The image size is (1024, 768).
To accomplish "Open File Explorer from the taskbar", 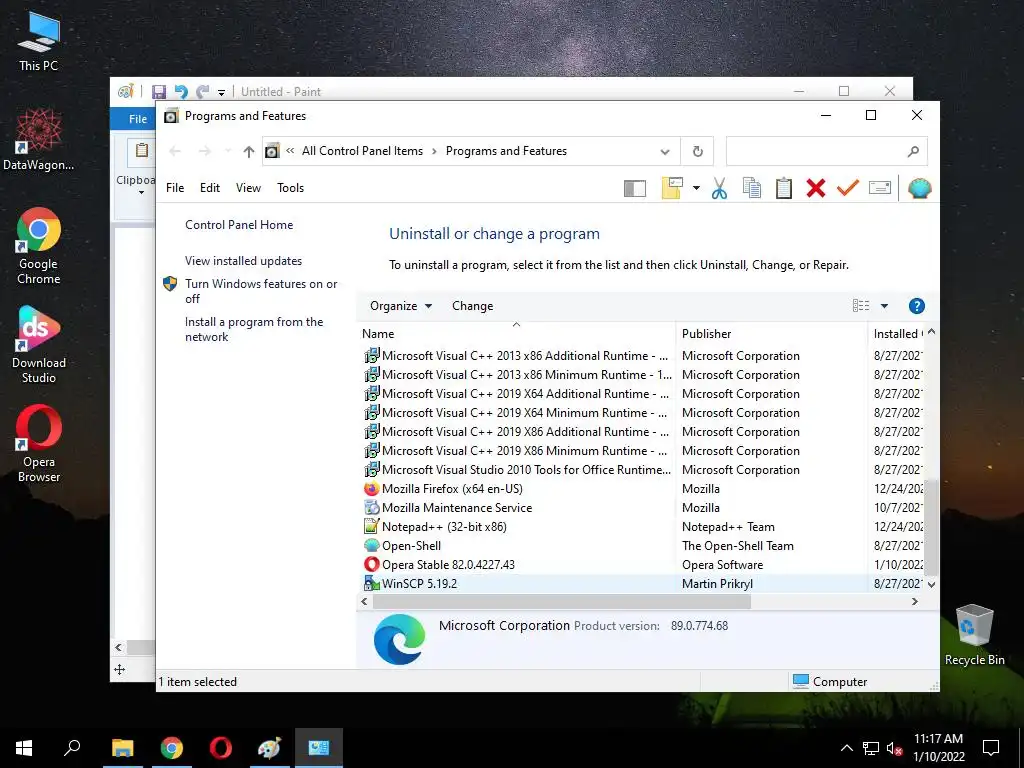I will [x=122, y=748].
